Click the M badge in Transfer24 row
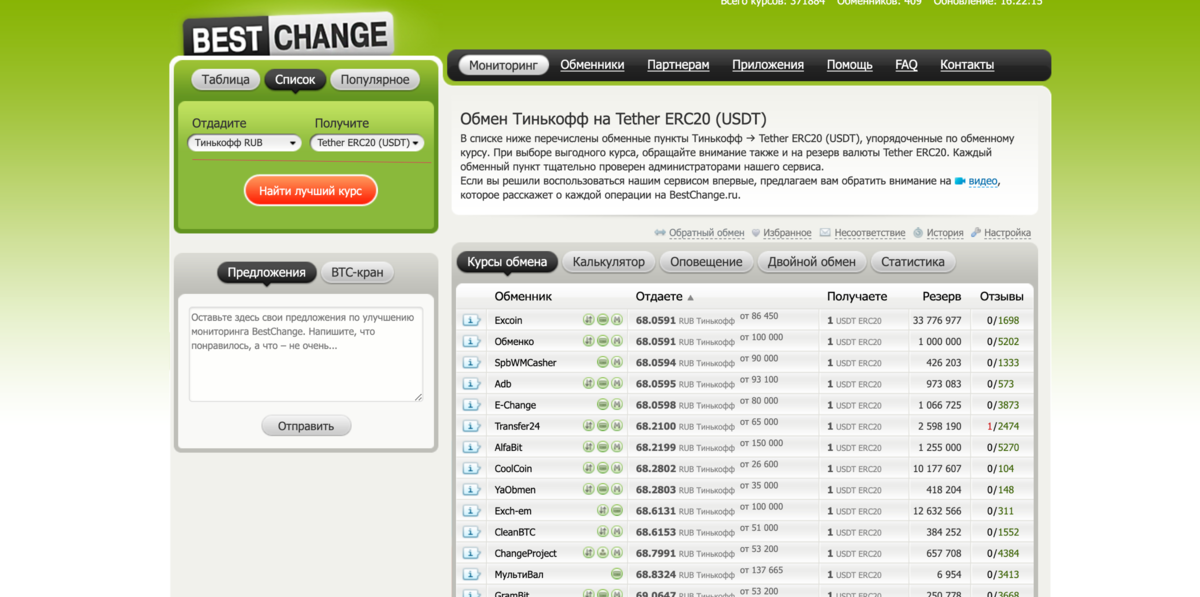The height and width of the screenshot is (597, 1200). 617,426
